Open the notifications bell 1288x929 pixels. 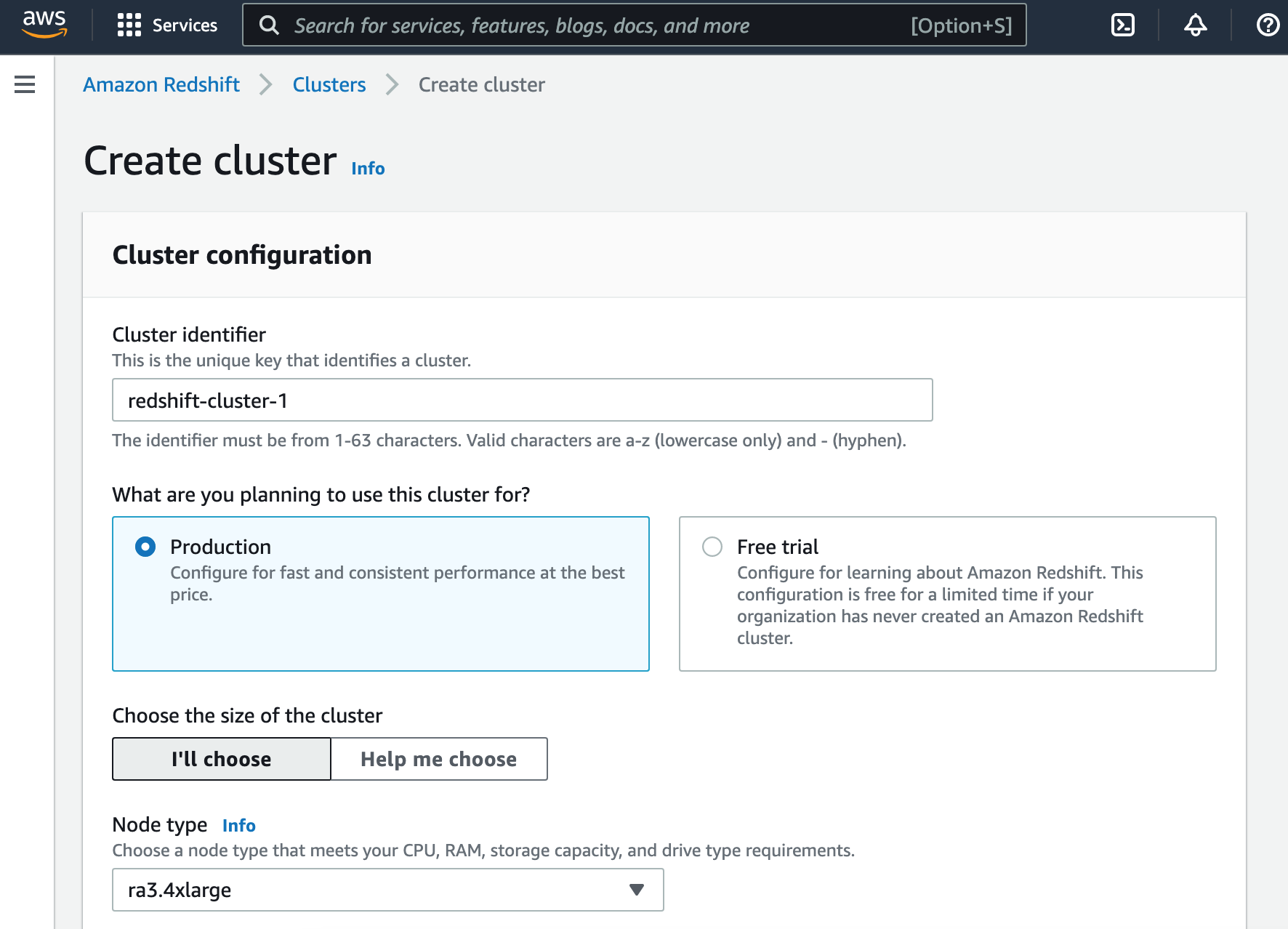tap(1194, 25)
